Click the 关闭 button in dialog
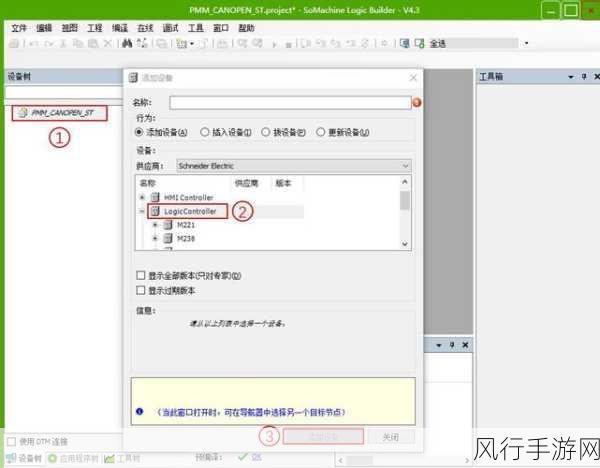 pyautogui.click(x=391, y=437)
